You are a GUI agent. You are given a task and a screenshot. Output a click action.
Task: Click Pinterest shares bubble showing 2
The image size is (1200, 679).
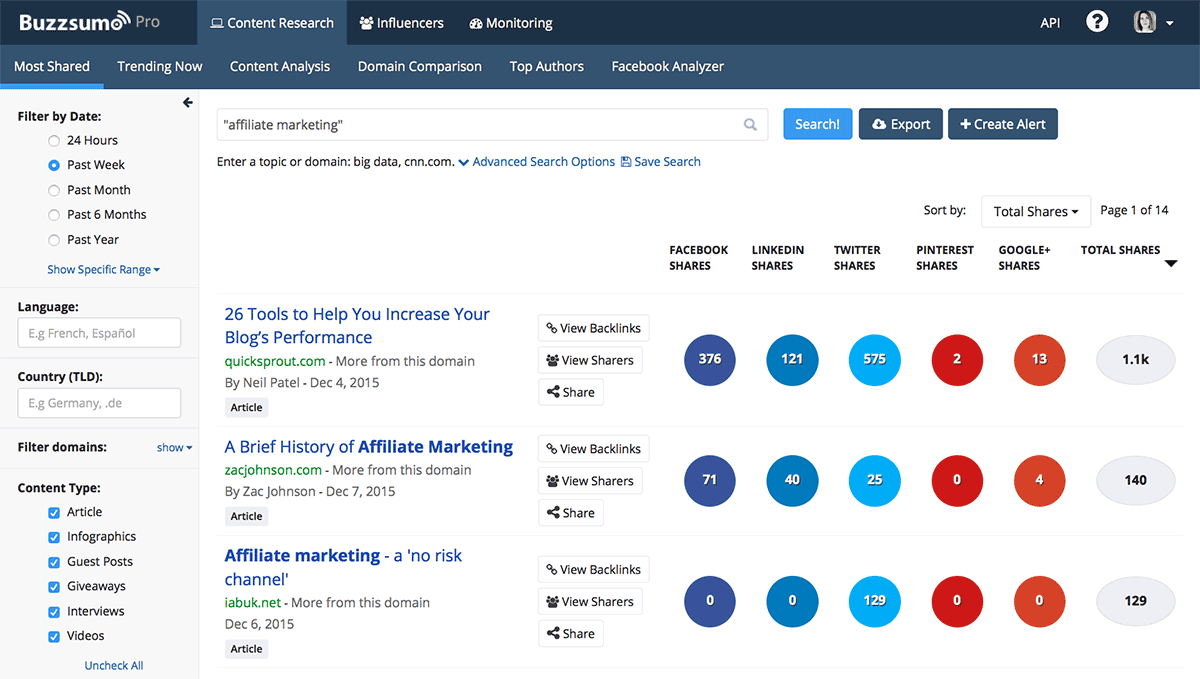tap(957, 359)
